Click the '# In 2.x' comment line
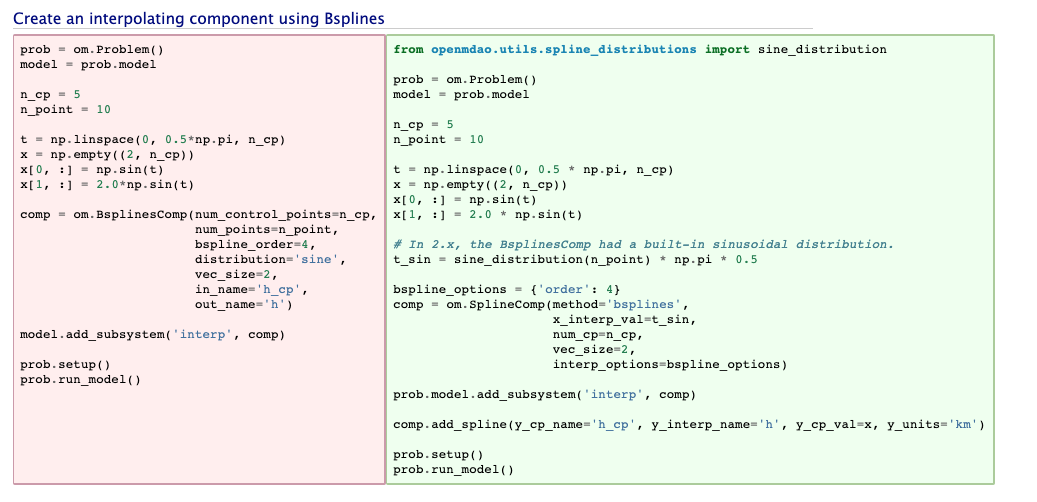Viewport: 1037px width, 502px height. [642, 245]
